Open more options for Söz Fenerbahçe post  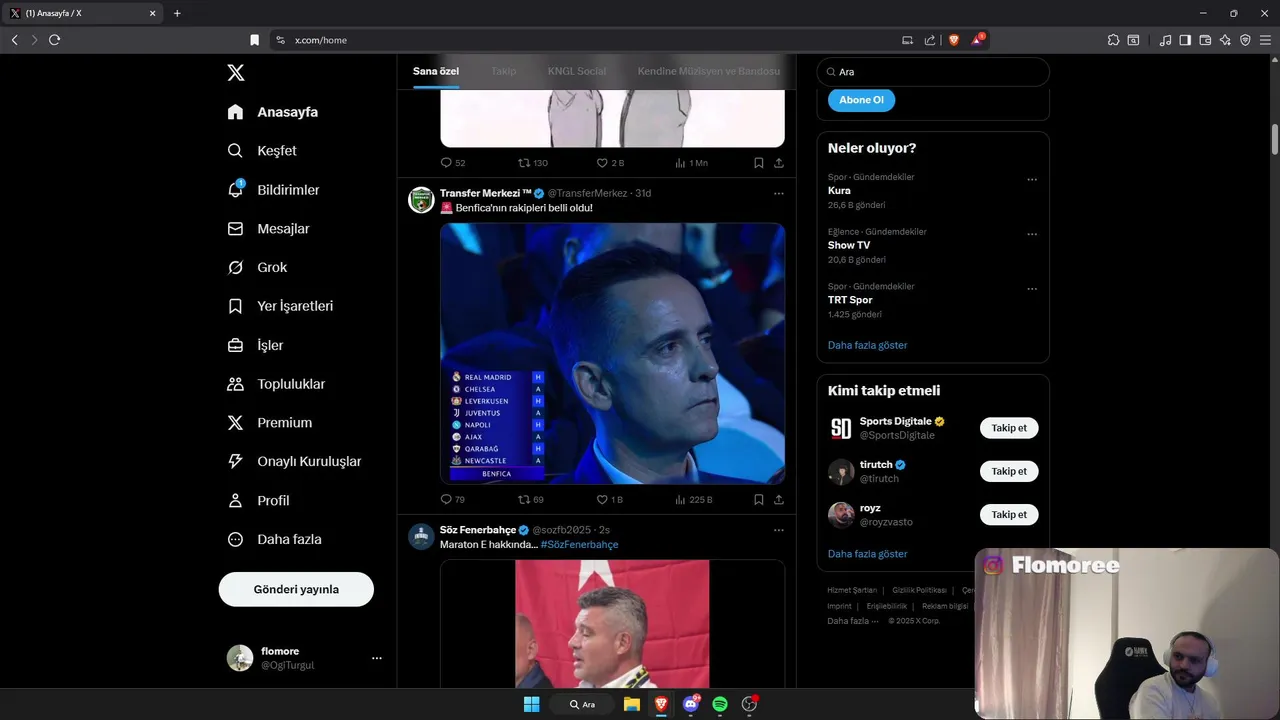click(x=779, y=530)
